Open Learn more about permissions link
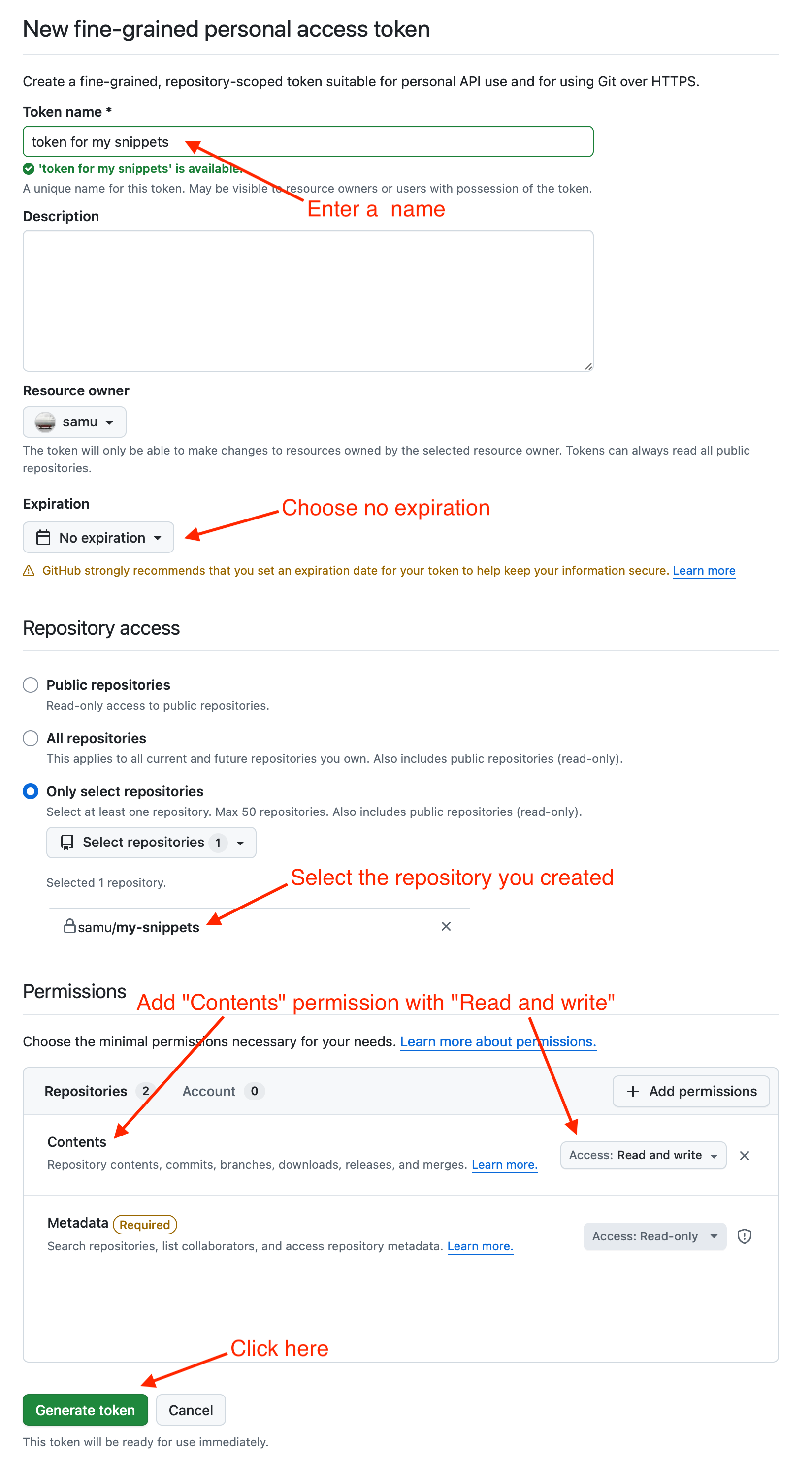The height and width of the screenshot is (1461, 812). coord(498,1041)
